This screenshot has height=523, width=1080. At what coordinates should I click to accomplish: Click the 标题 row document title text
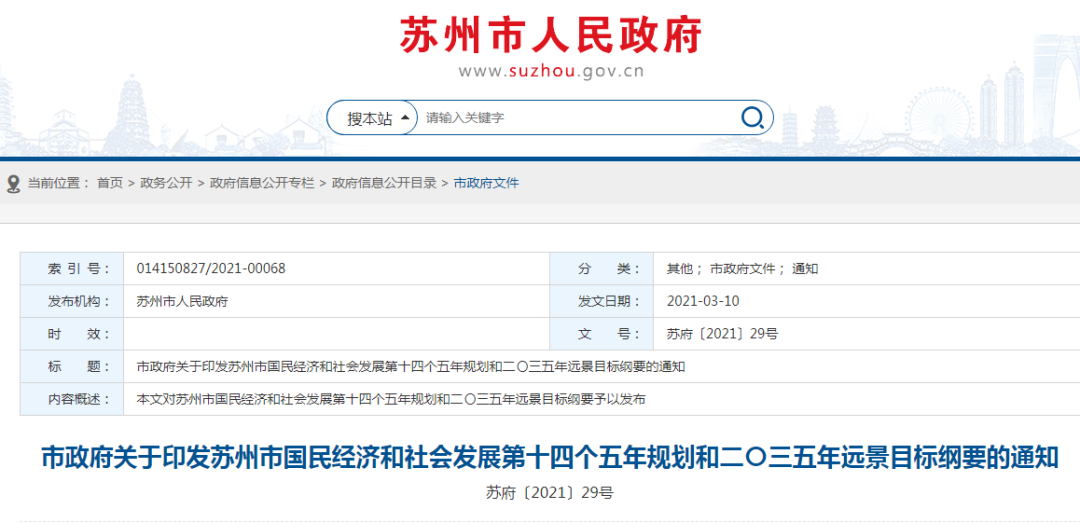411,367
